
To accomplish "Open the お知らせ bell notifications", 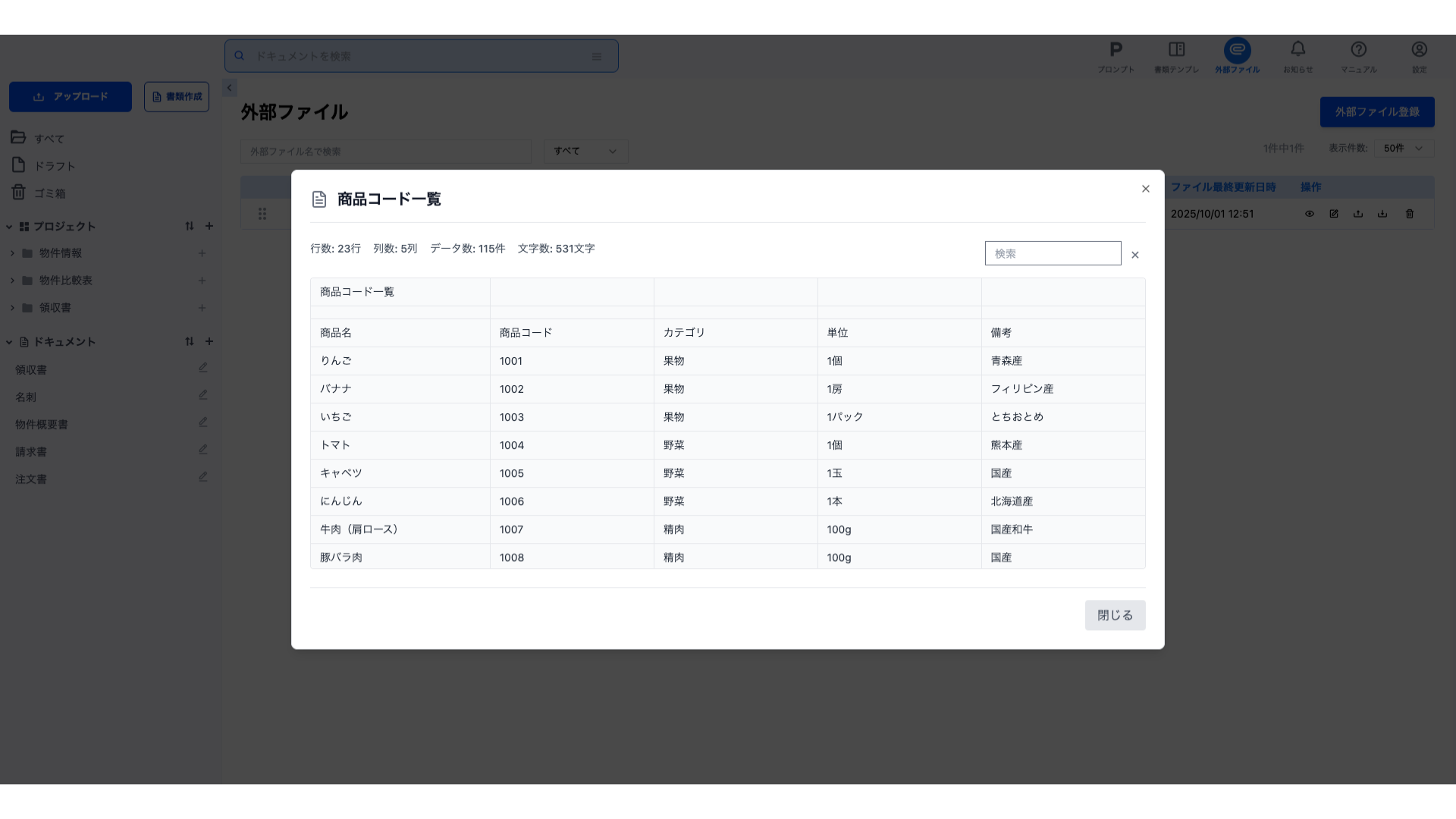I will [1298, 56].
